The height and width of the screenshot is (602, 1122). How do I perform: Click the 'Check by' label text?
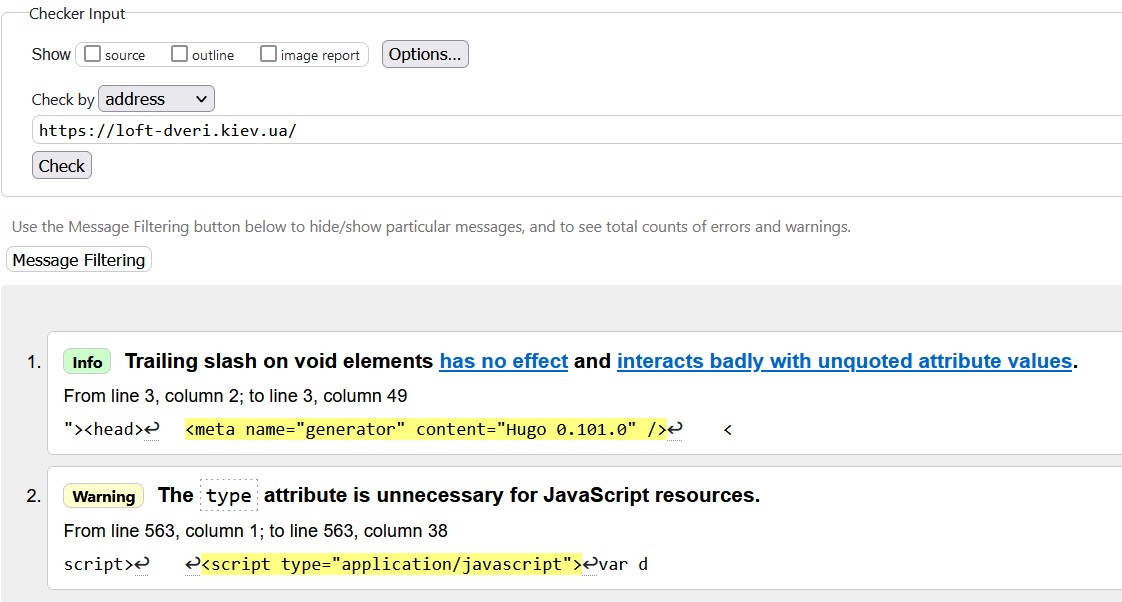point(63,99)
